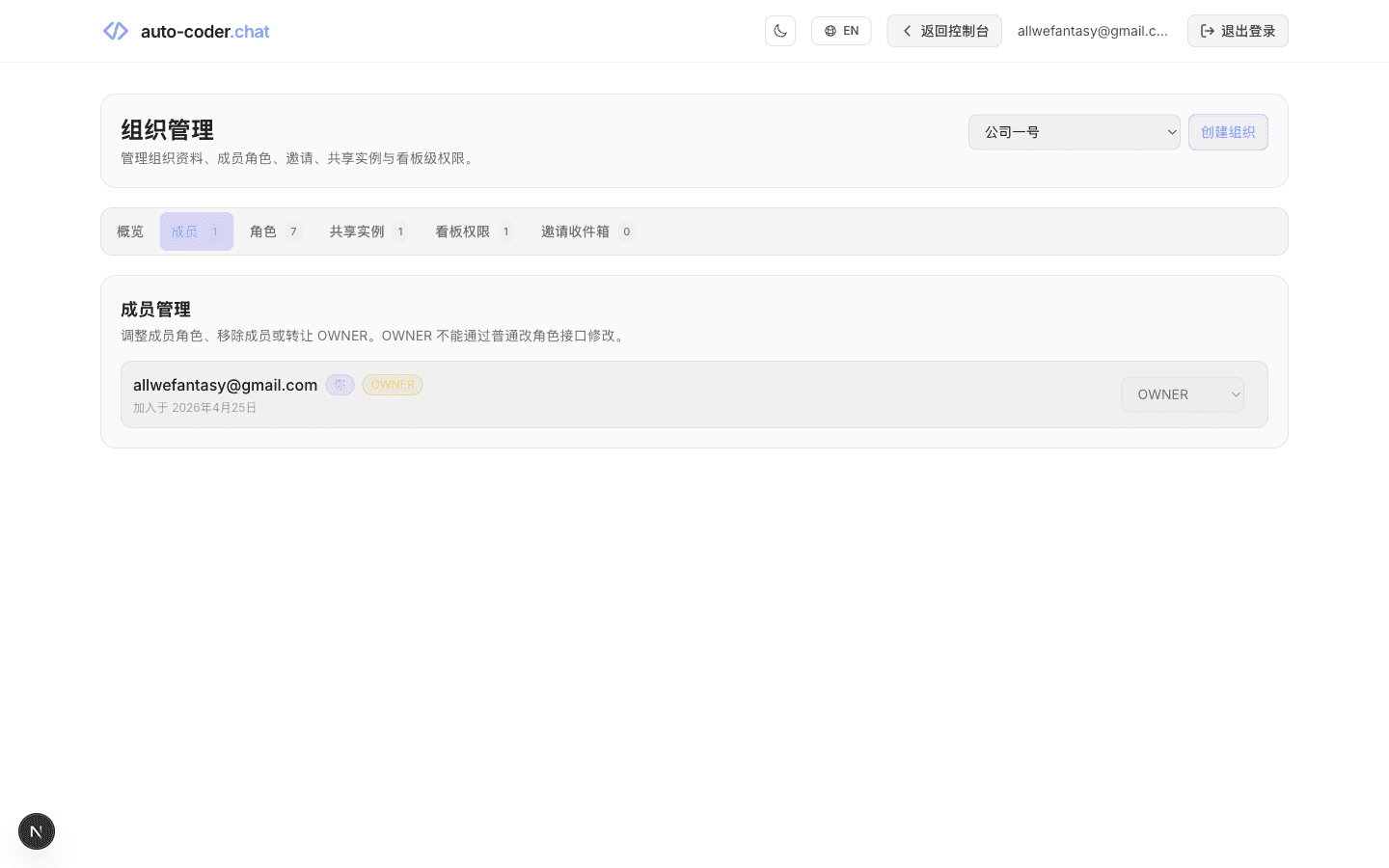Open the 角色 tab
1389x868 pixels.
point(261,231)
